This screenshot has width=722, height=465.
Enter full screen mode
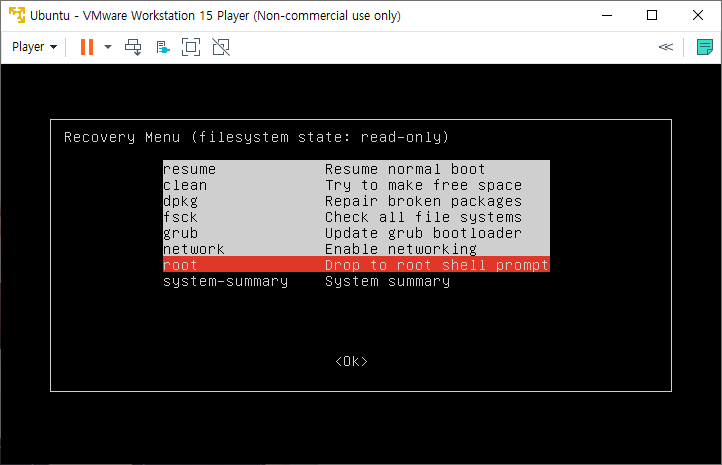pyautogui.click(x=191, y=47)
